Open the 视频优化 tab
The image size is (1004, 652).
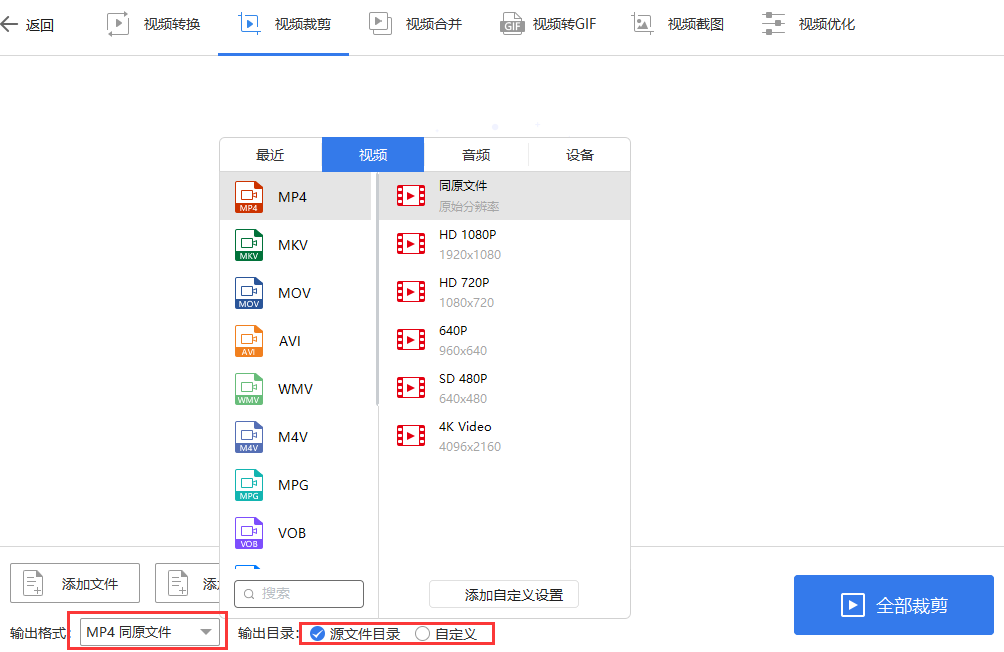(x=808, y=24)
